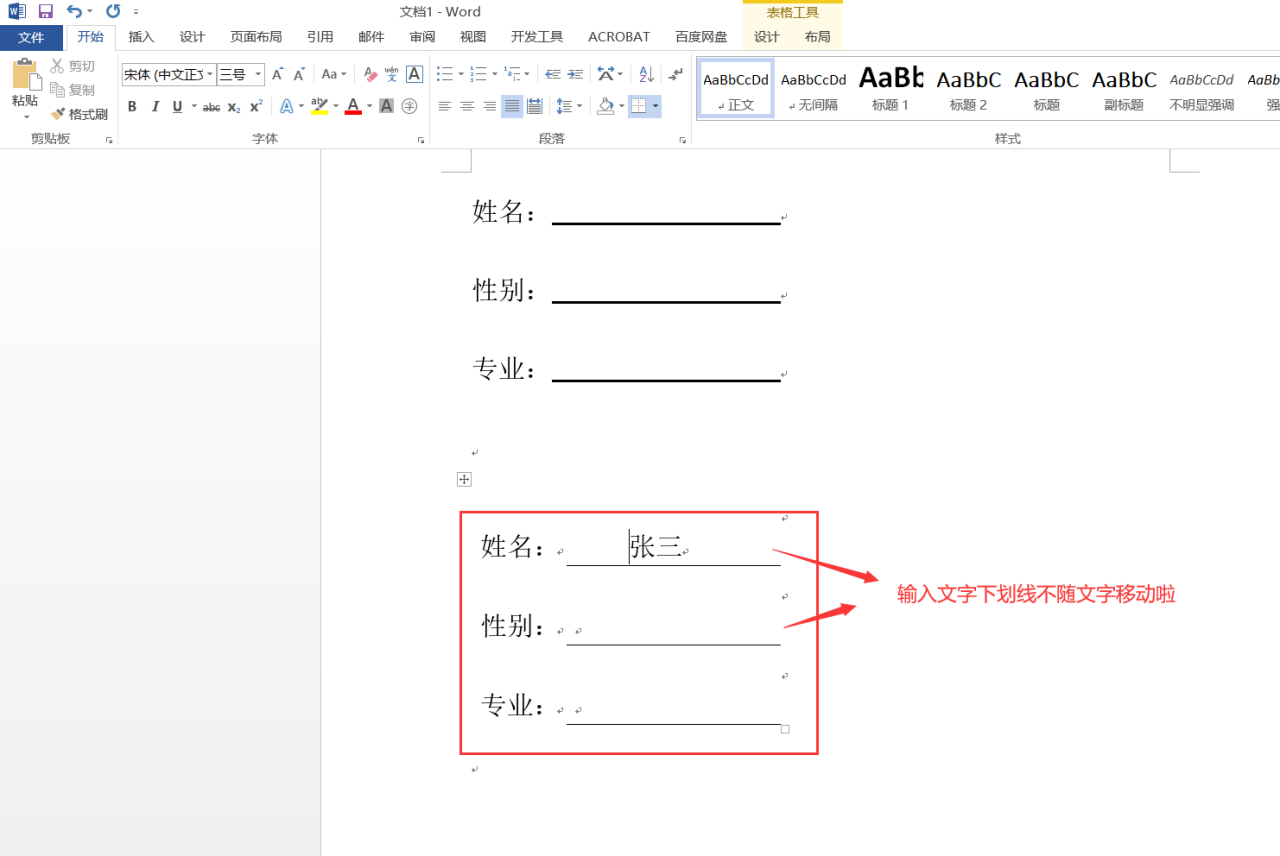Click the Shading paint bucket

click(604, 106)
